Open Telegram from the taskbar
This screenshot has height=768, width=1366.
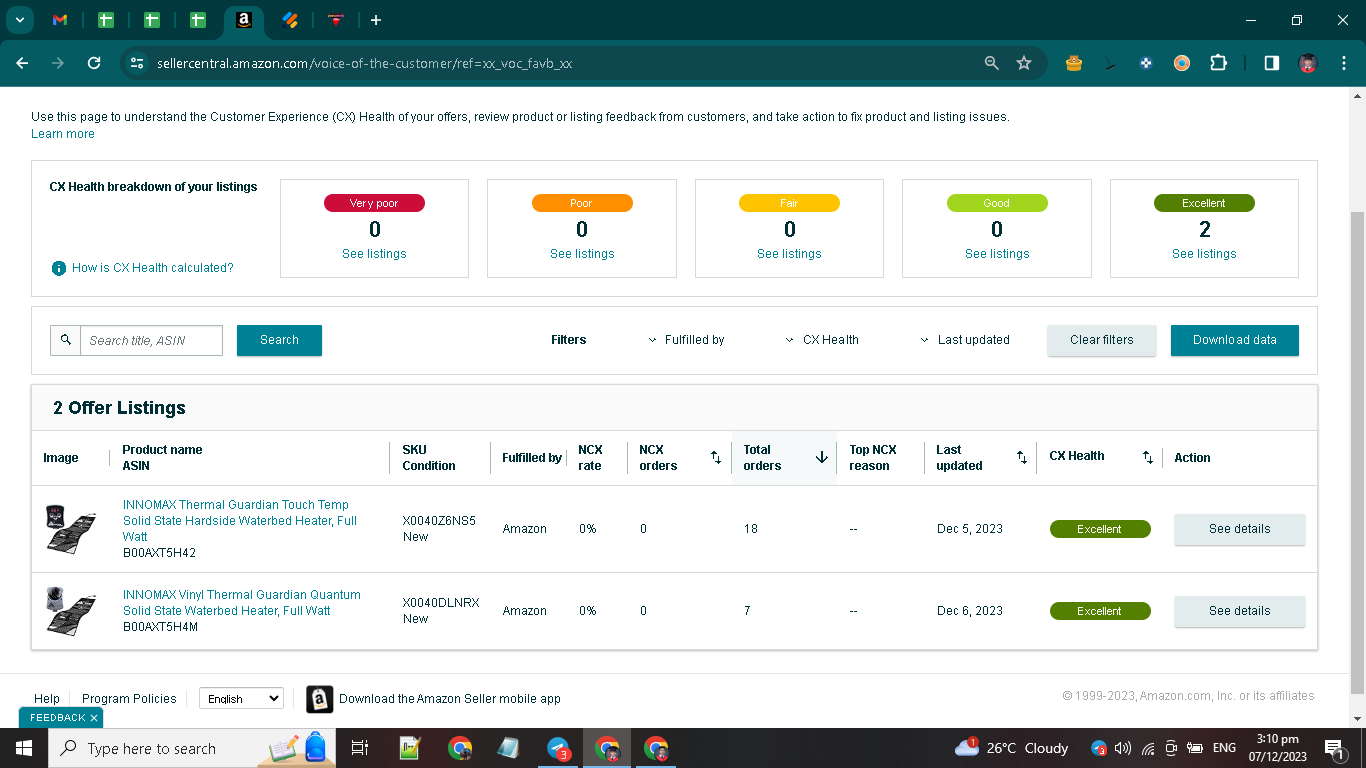click(x=558, y=748)
